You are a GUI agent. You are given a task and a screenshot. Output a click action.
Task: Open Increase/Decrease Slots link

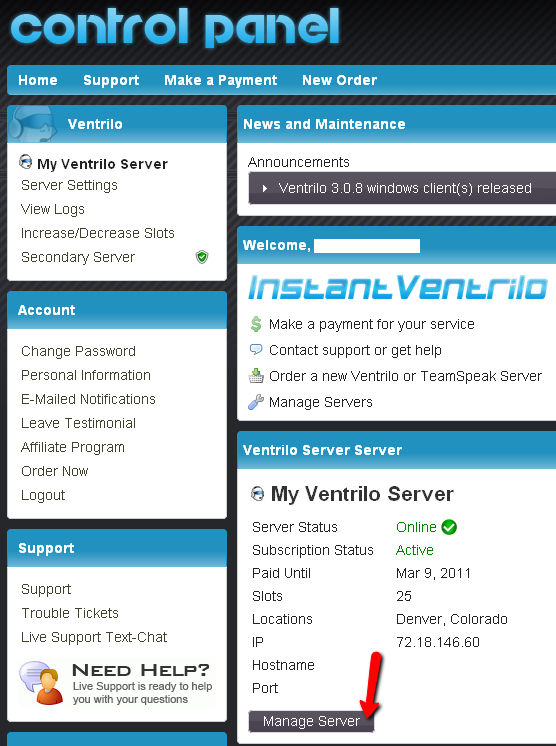point(98,233)
